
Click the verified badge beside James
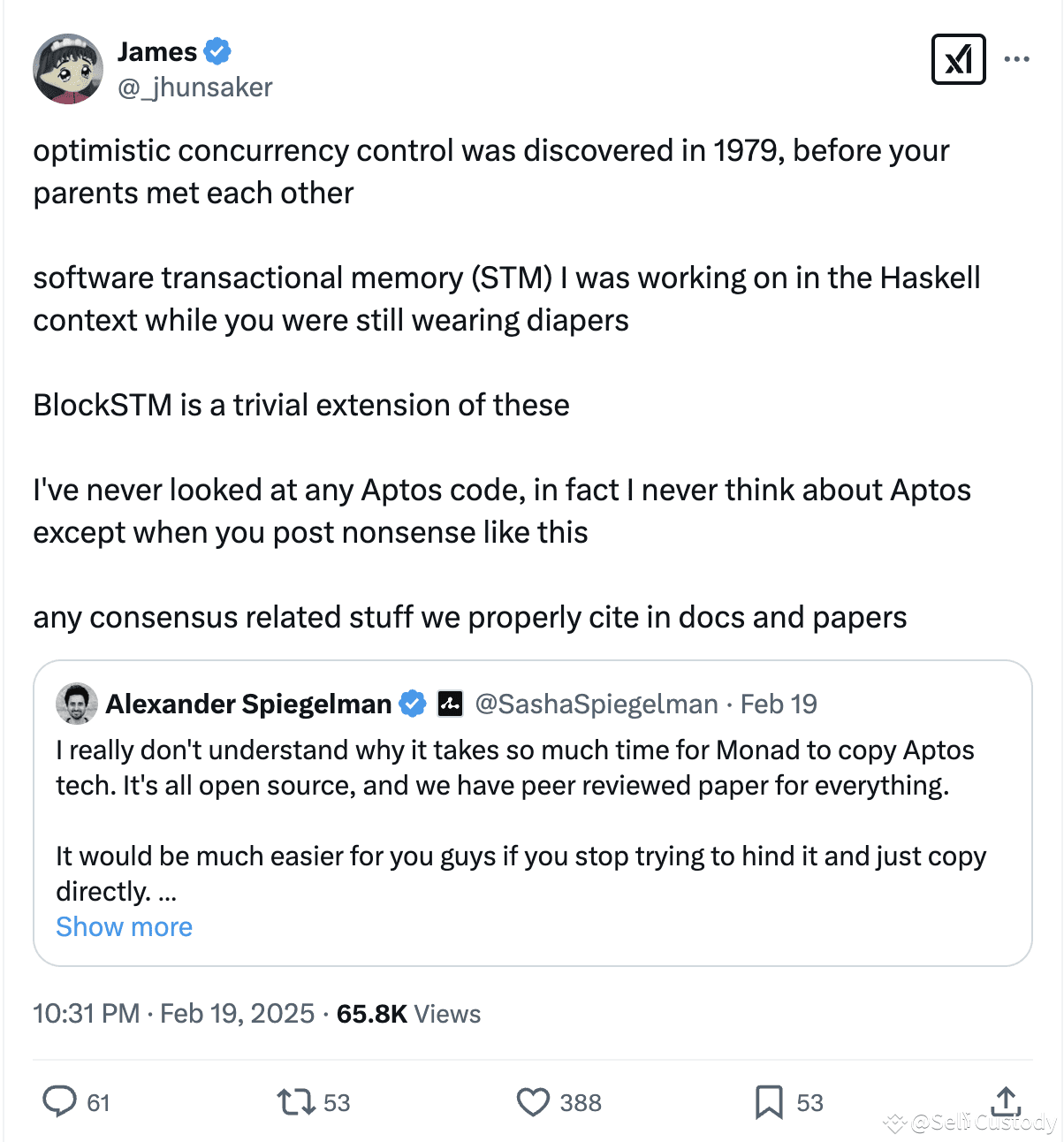(216, 51)
